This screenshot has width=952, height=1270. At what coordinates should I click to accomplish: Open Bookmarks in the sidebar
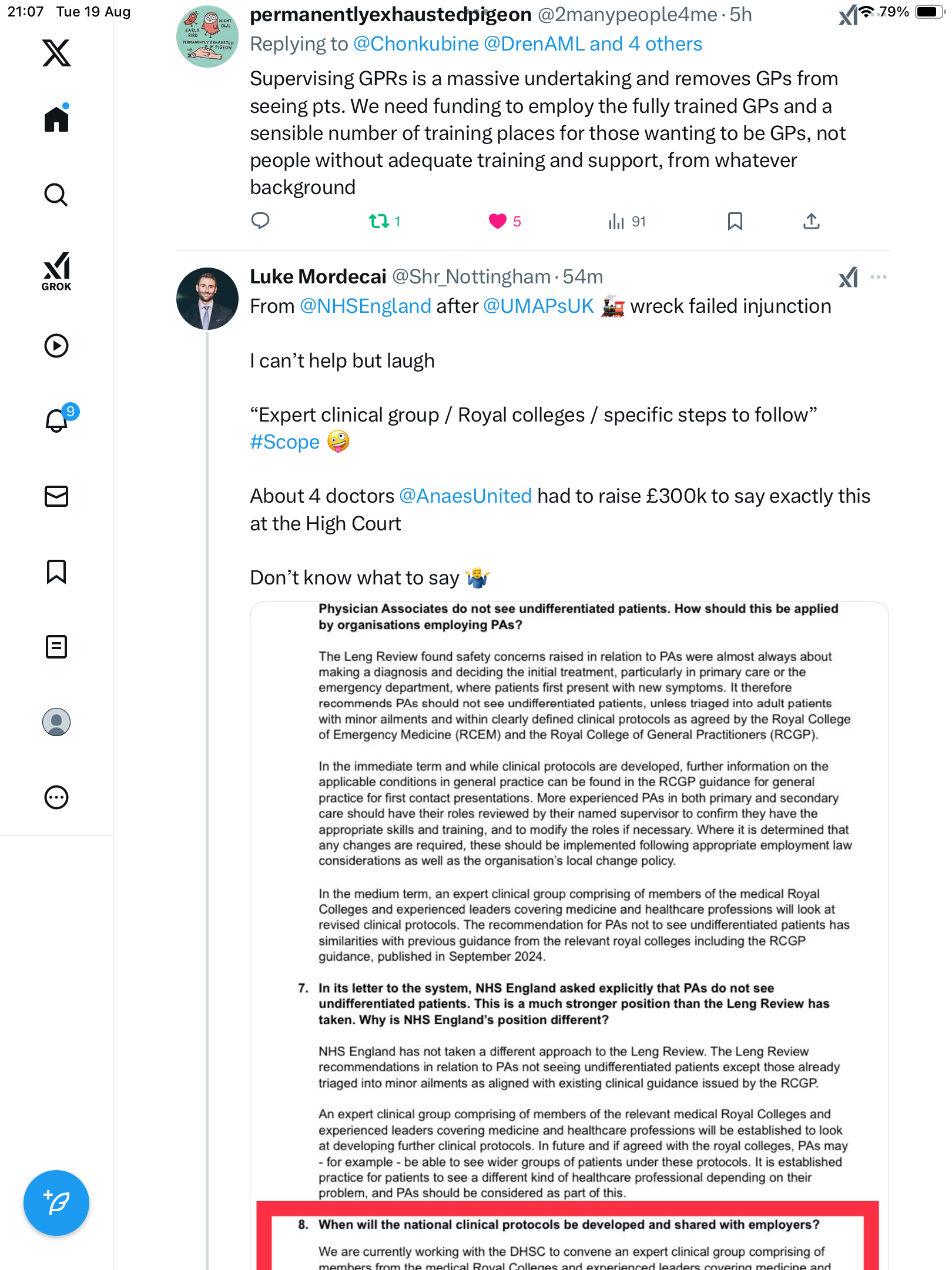56,571
